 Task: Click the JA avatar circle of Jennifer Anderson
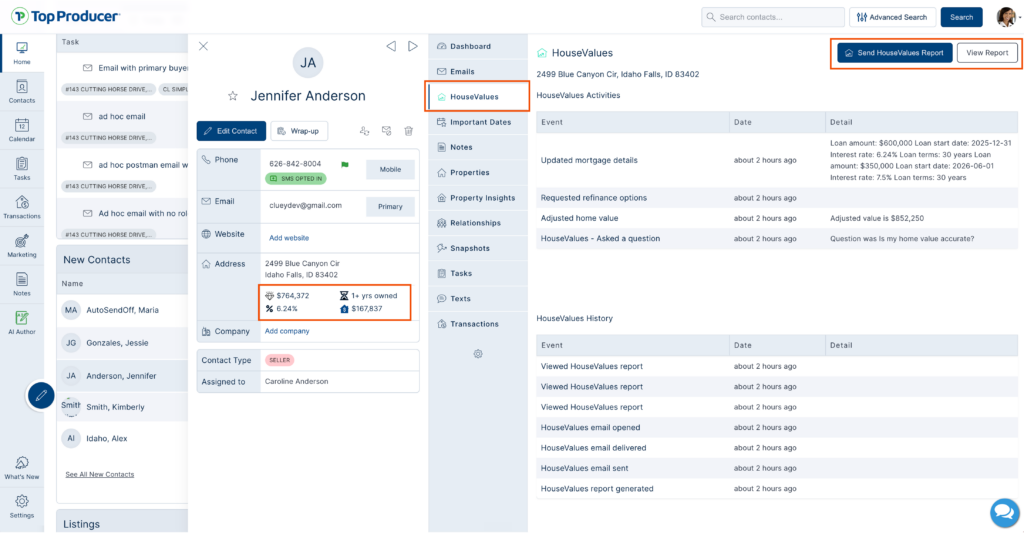coord(308,63)
